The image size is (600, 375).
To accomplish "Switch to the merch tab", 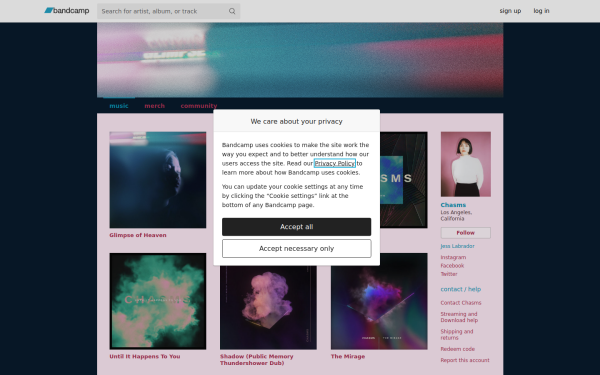I will [x=155, y=106].
